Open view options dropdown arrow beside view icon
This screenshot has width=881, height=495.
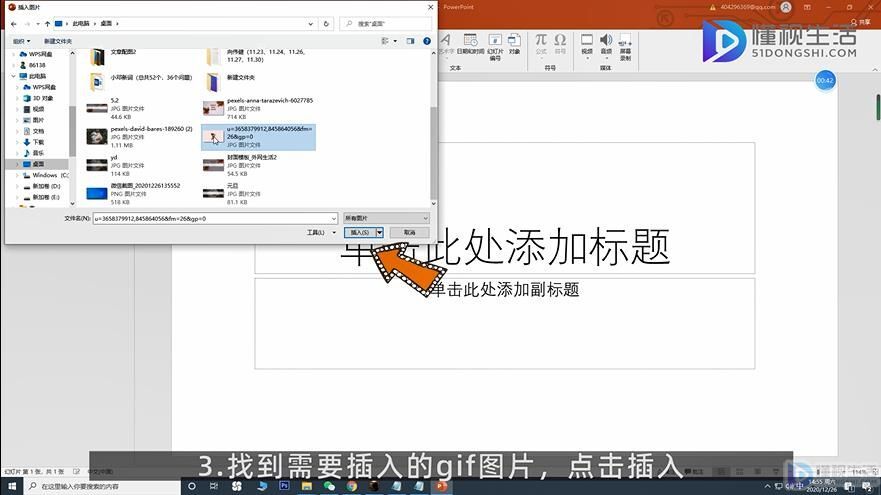pos(395,41)
